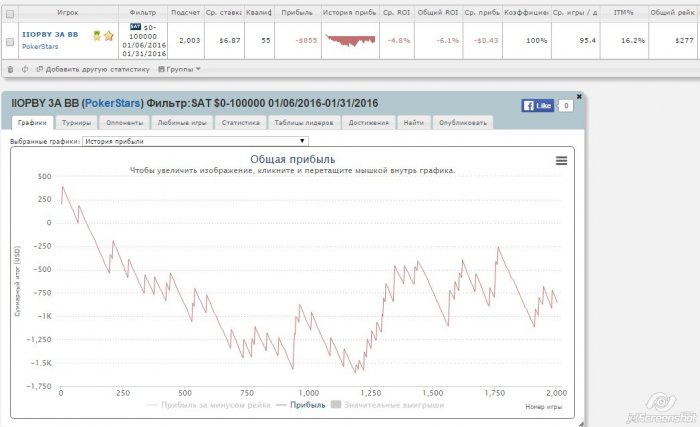Sort by 'Фильтр' column header
The width and height of the screenshot is (700, 427).
[x=143, y=13]
